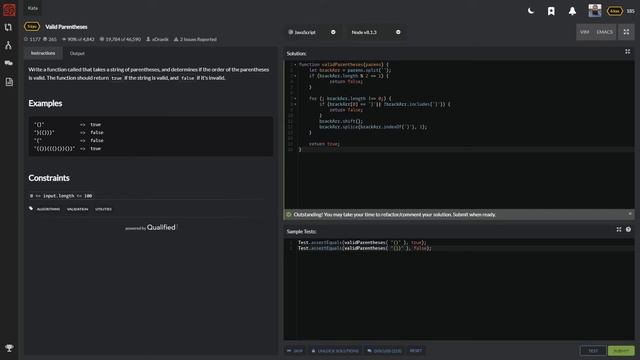Expand language list using arrow next to JavaScript
The width and height of the screenshot is (640, 360).
coord(333,32)
